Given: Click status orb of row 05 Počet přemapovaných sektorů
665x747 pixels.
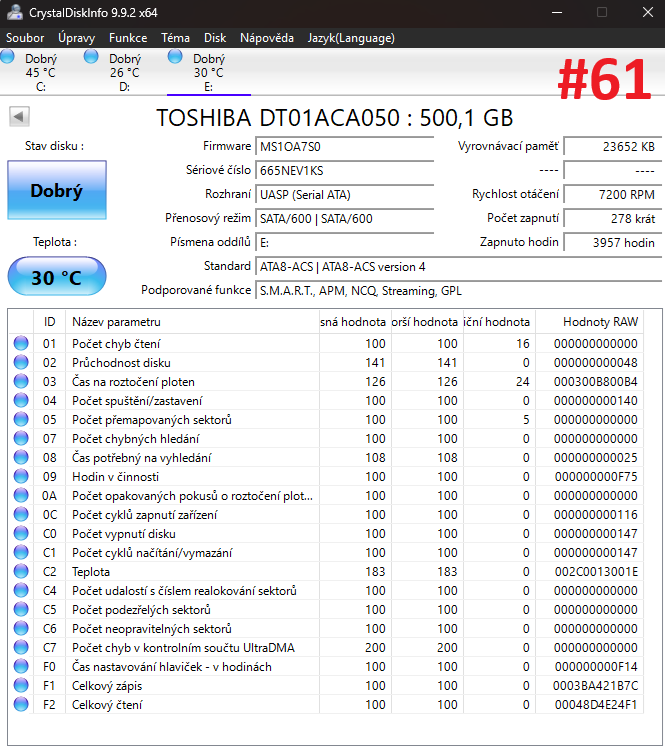Looking at the screenshot, I should tap(21, 419).
